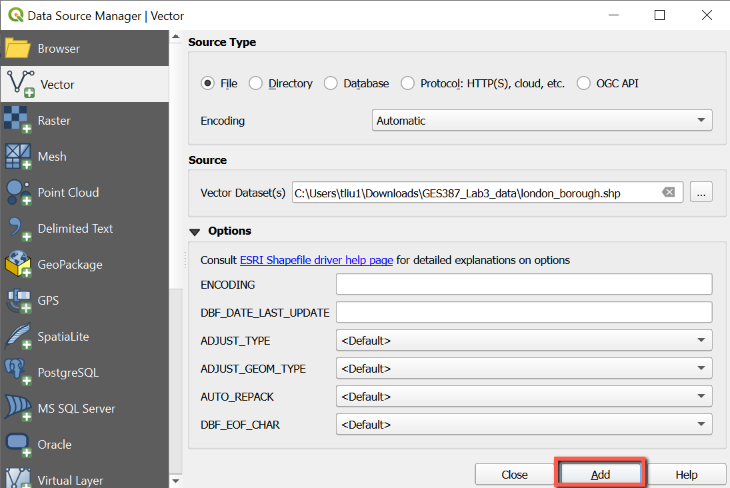Viewport: 730px width, 488px height.
Task: Click the Add button
Action: point(601,474)
